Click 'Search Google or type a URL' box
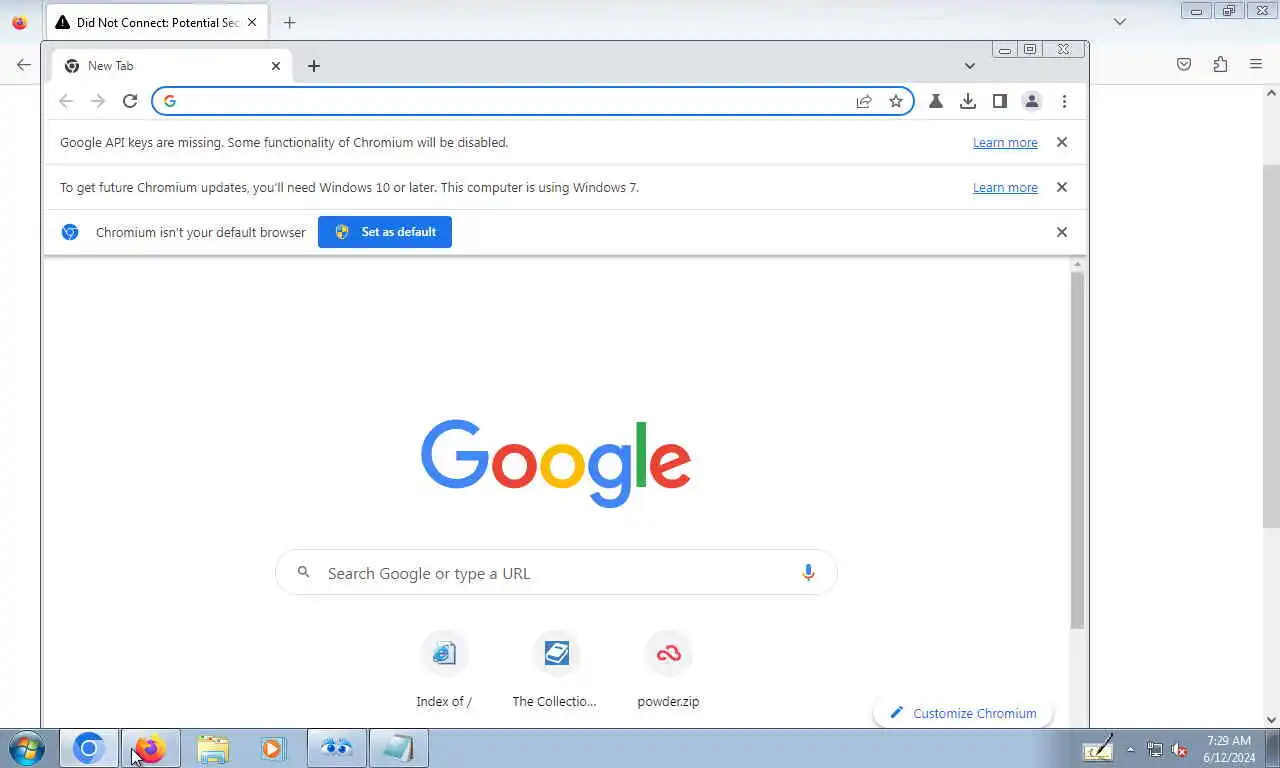 click(556, 573)
